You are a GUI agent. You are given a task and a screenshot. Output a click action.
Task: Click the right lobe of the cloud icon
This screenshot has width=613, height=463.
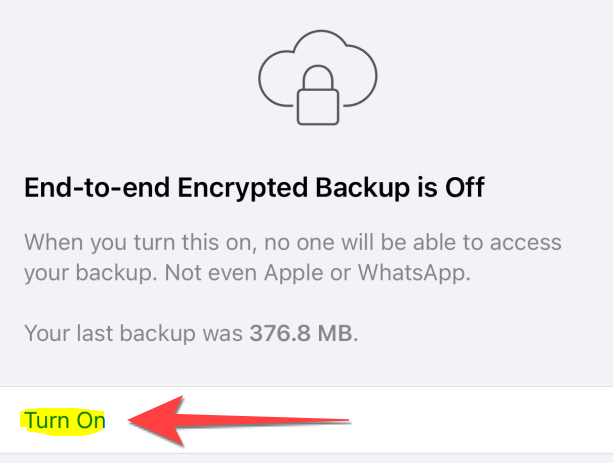tap(360, 75)
